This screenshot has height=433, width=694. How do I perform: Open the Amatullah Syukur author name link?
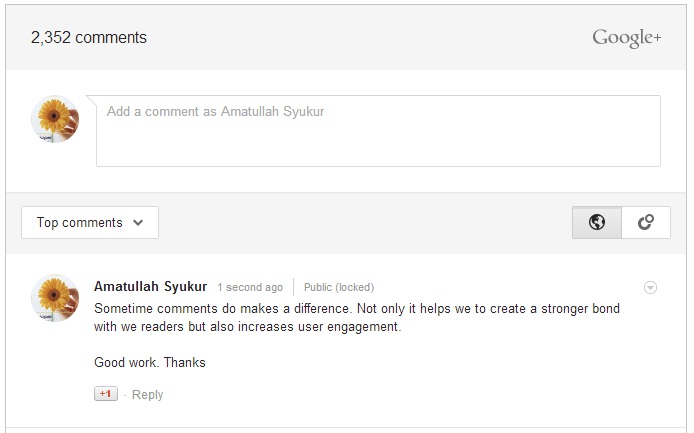pyautogui.click(x=150, y=286)
